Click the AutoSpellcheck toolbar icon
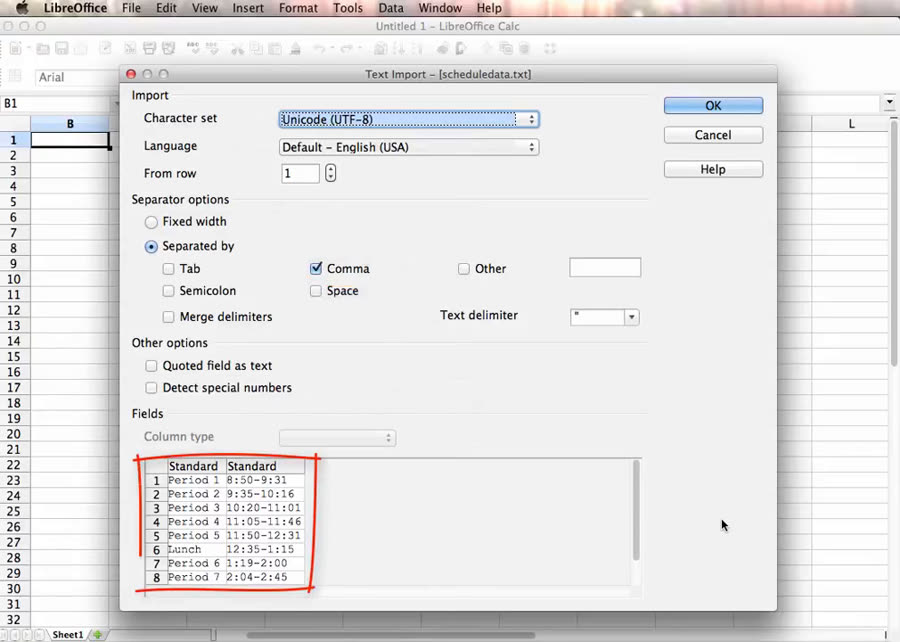The image size is (900, 642). tap(212, 49)
